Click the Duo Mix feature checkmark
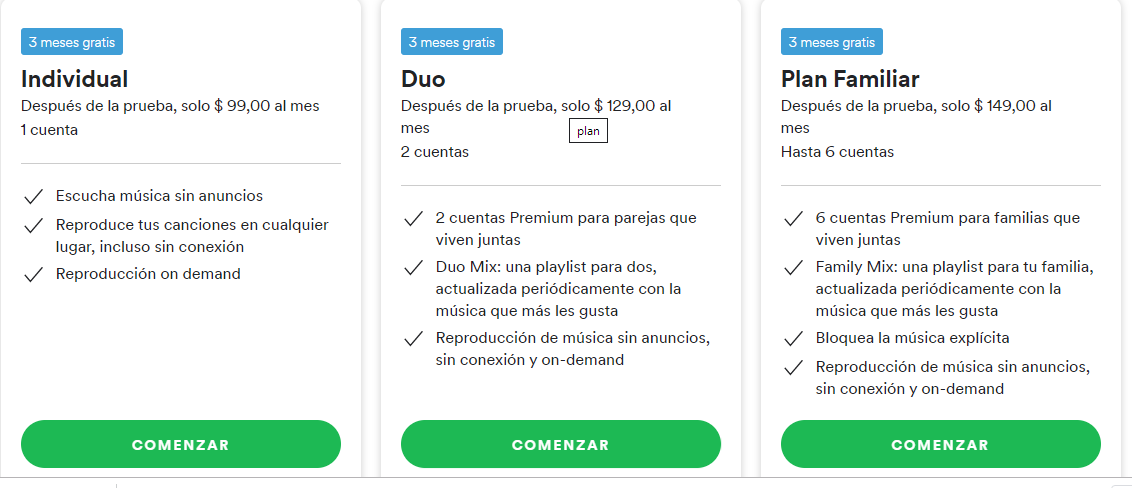The height and width of the screenshot is (488, 1132). pos(413,268)
